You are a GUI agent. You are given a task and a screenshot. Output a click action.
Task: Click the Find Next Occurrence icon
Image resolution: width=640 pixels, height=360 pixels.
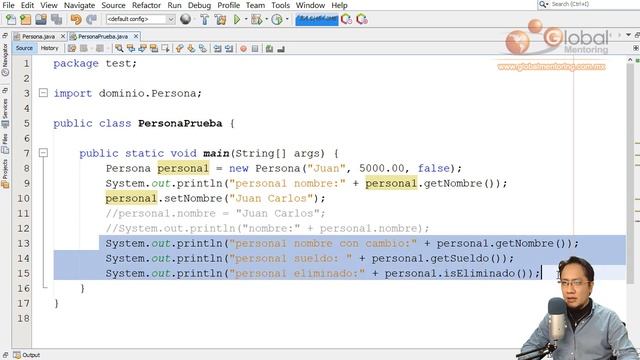pos(142,49)
